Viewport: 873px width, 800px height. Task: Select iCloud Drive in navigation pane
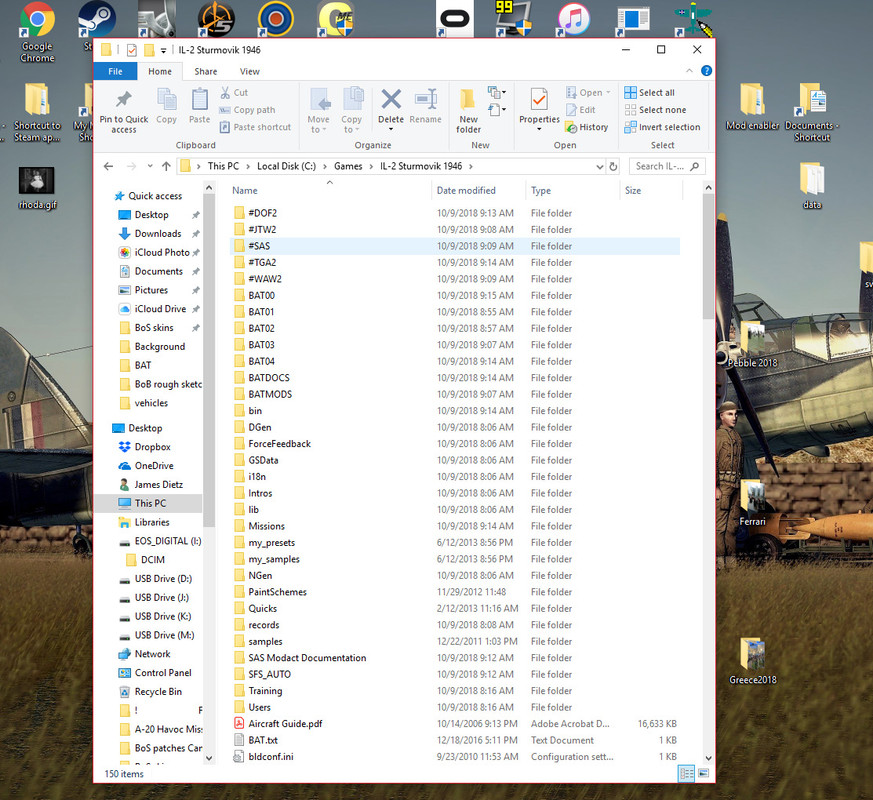point(160,309)
